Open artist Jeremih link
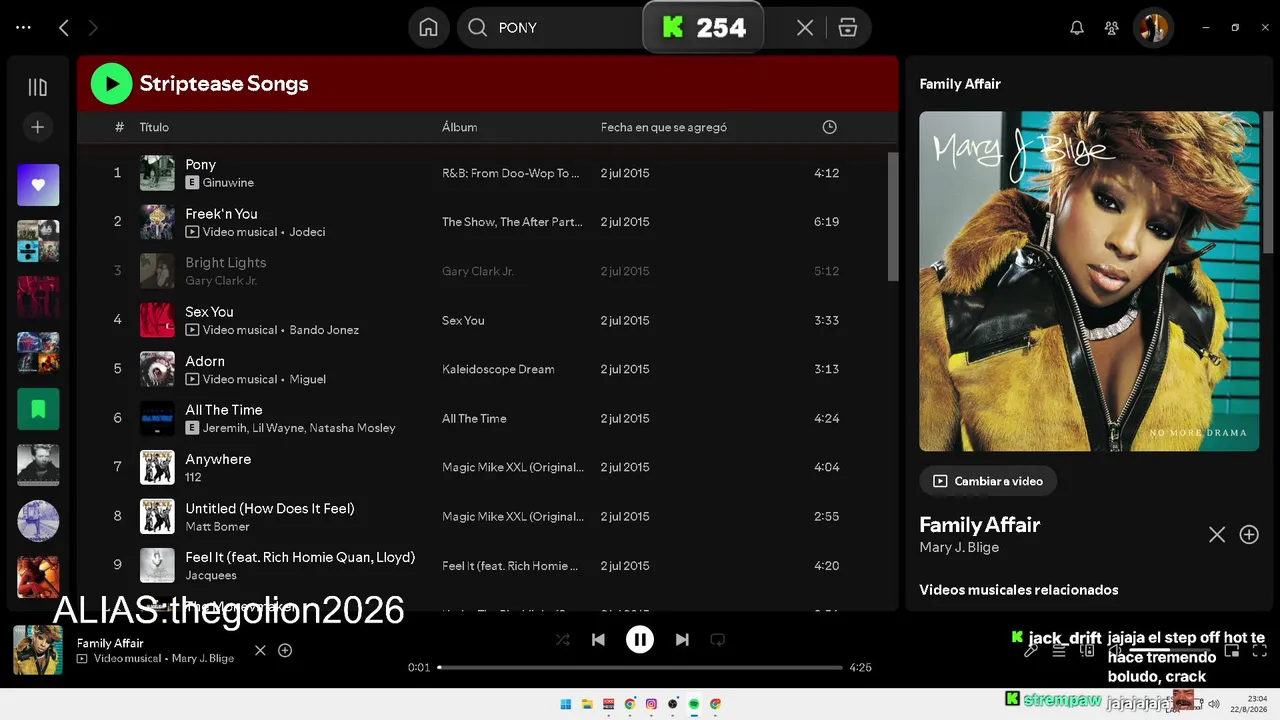This screenshot has height=720, width=1280. [224, 428]
